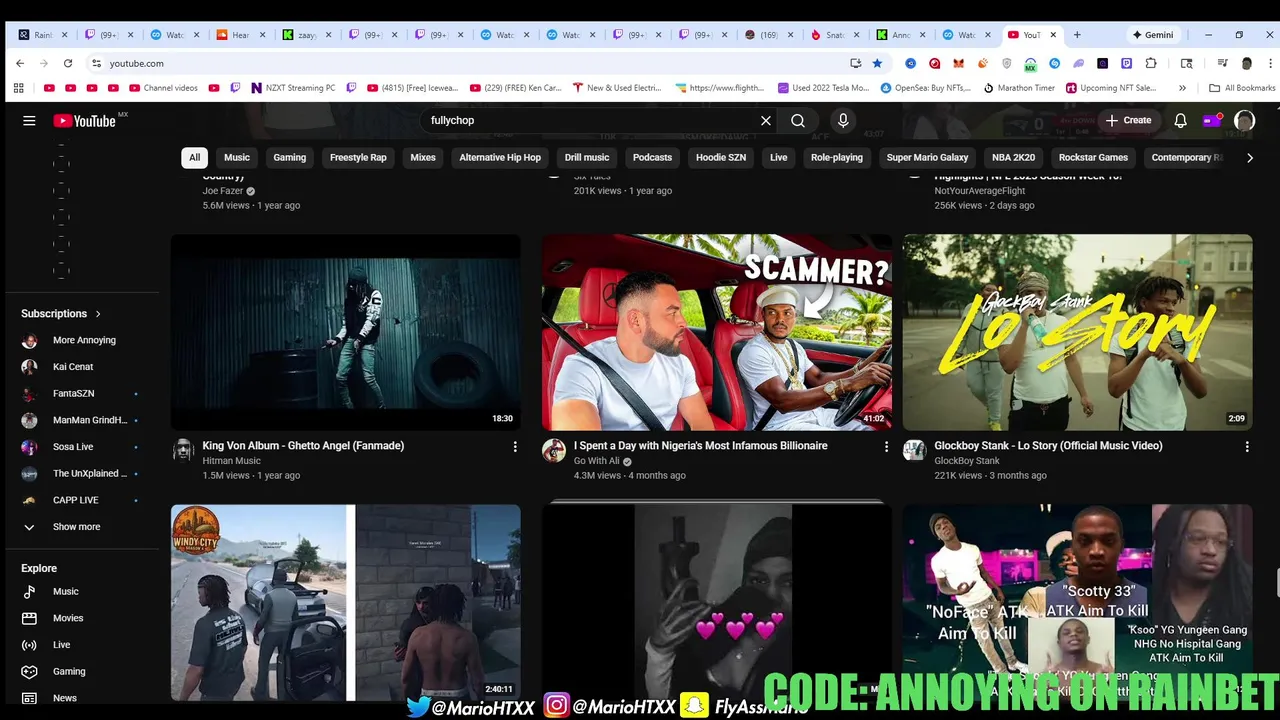This screenshot has height=720, width=1280.
Task: Open Sosa Live subscription channel
Action: point(73,447)
